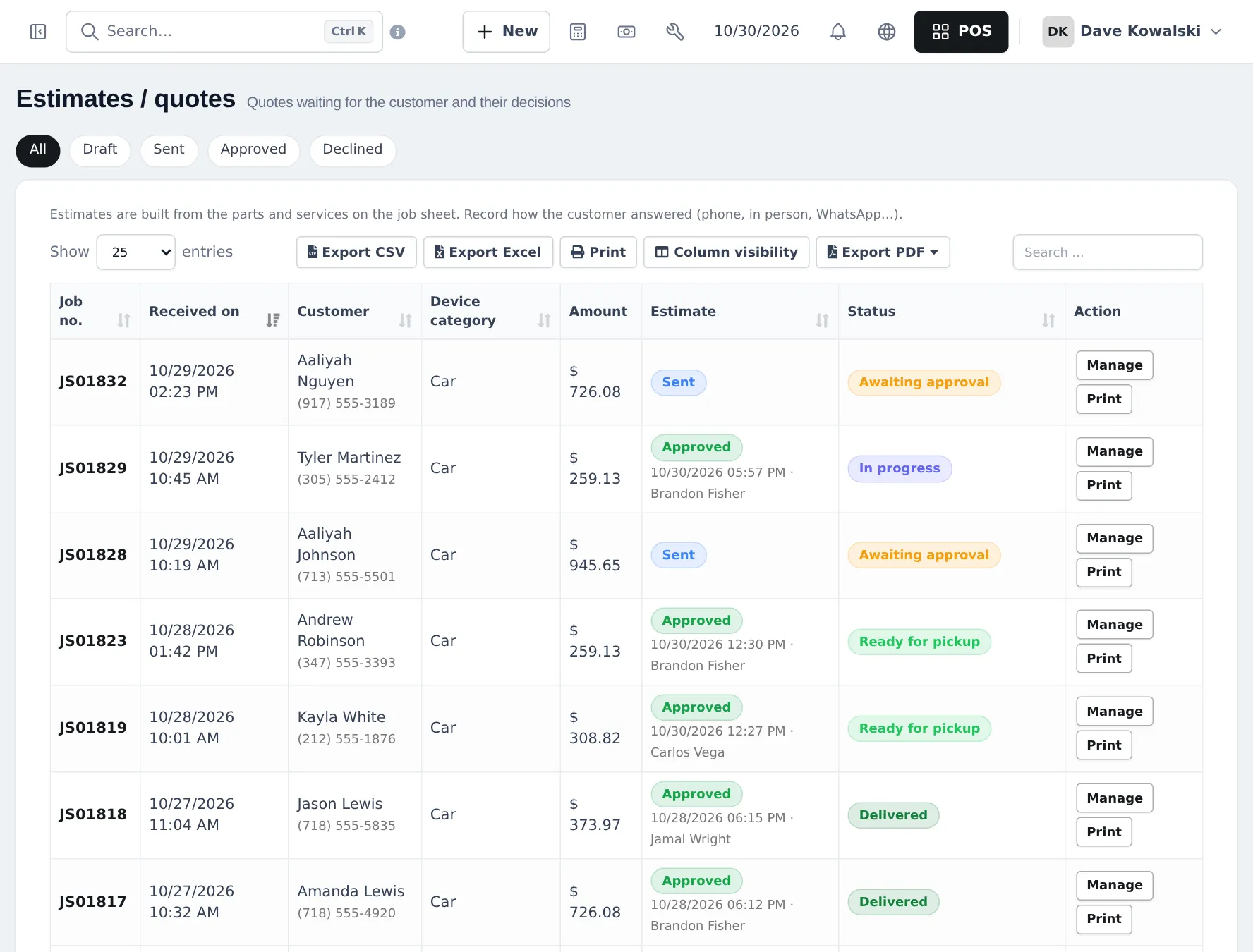The width and height of the screenshot is (1253, 952).
Task: Click amount $ 945.65
Action: click(x=595, y=555)
